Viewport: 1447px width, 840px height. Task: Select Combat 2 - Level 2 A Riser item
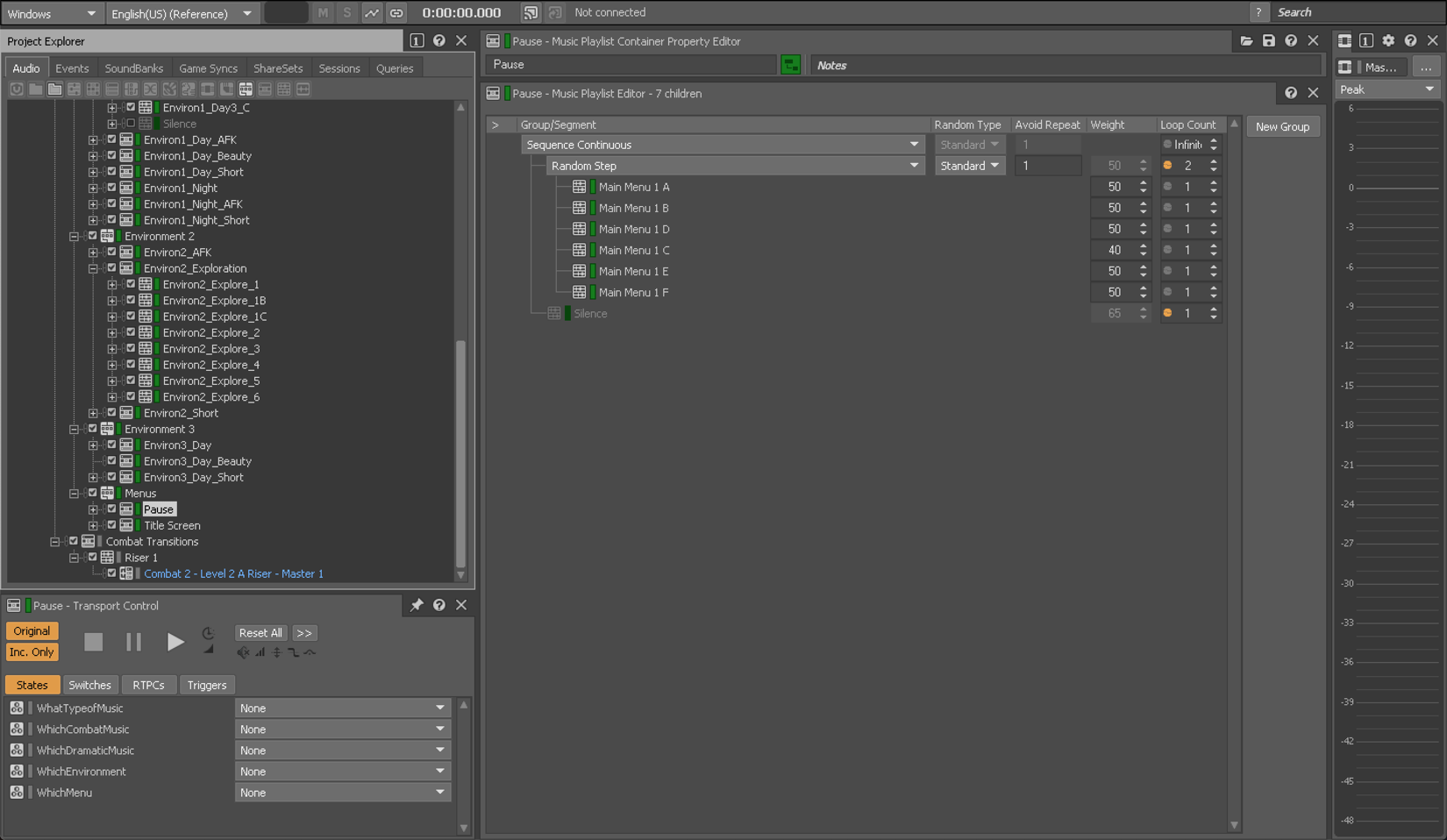point(233,573)
